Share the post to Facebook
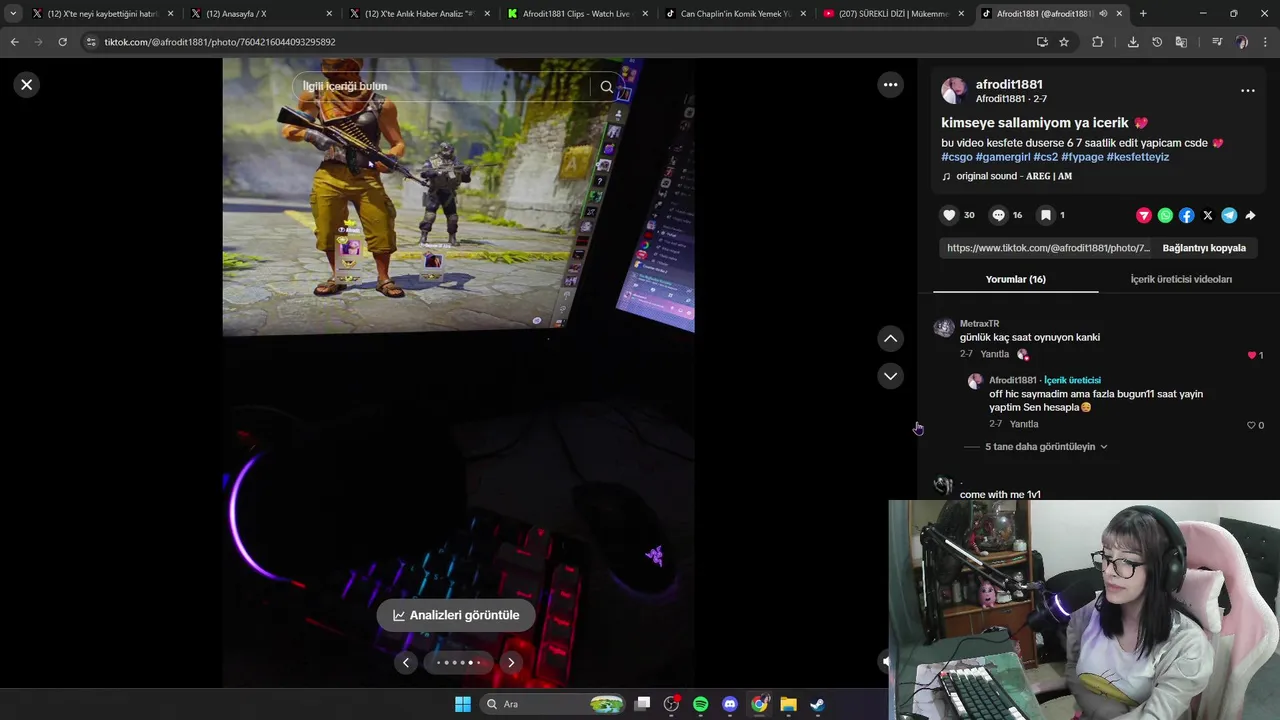 (x=1186, y=215)
